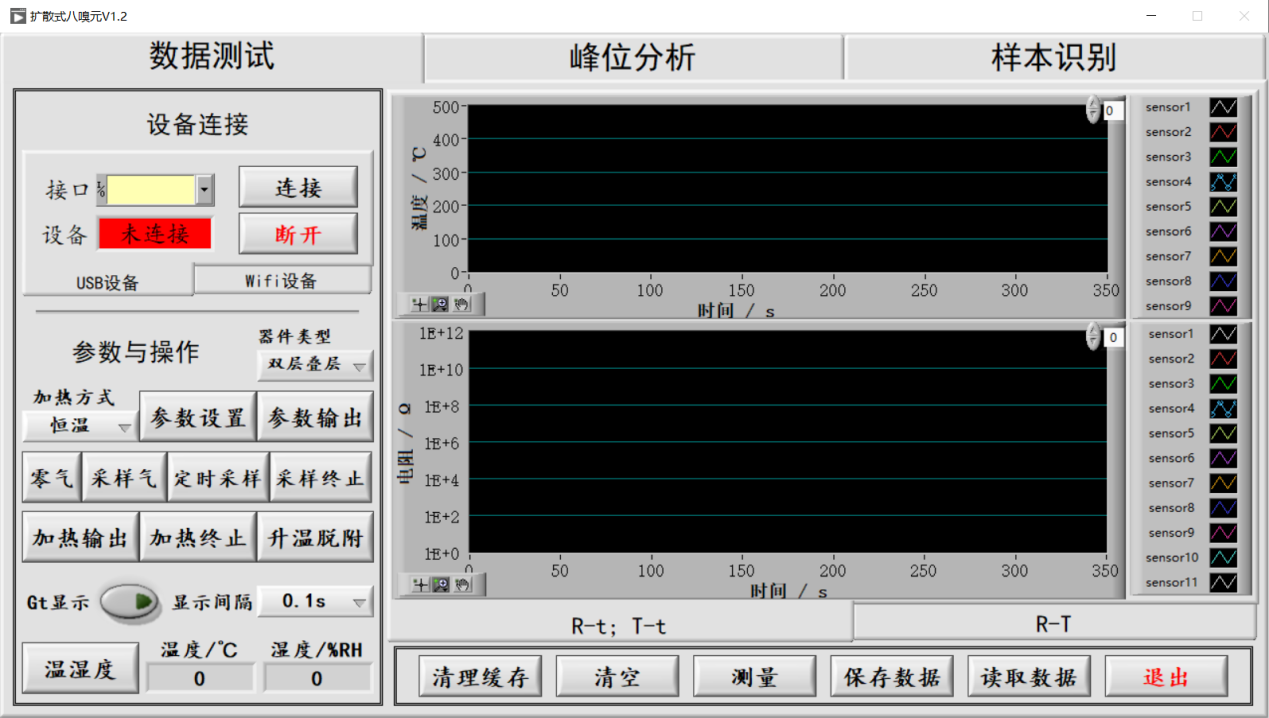Click sensor4 plot icon in temperature legend
Image resolution: width=1269 pixels, height=718 pixels.
1223,182
